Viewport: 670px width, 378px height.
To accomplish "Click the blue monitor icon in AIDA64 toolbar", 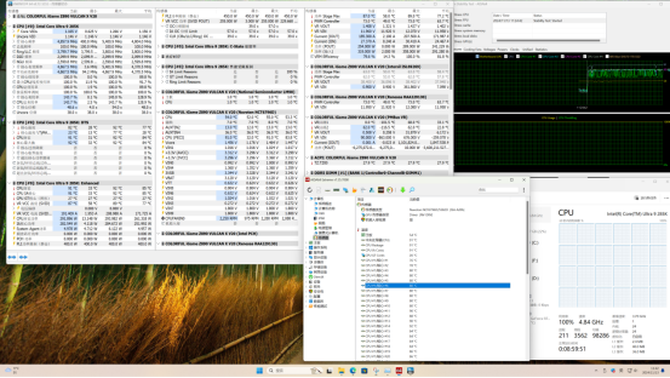I will point(345,190).
